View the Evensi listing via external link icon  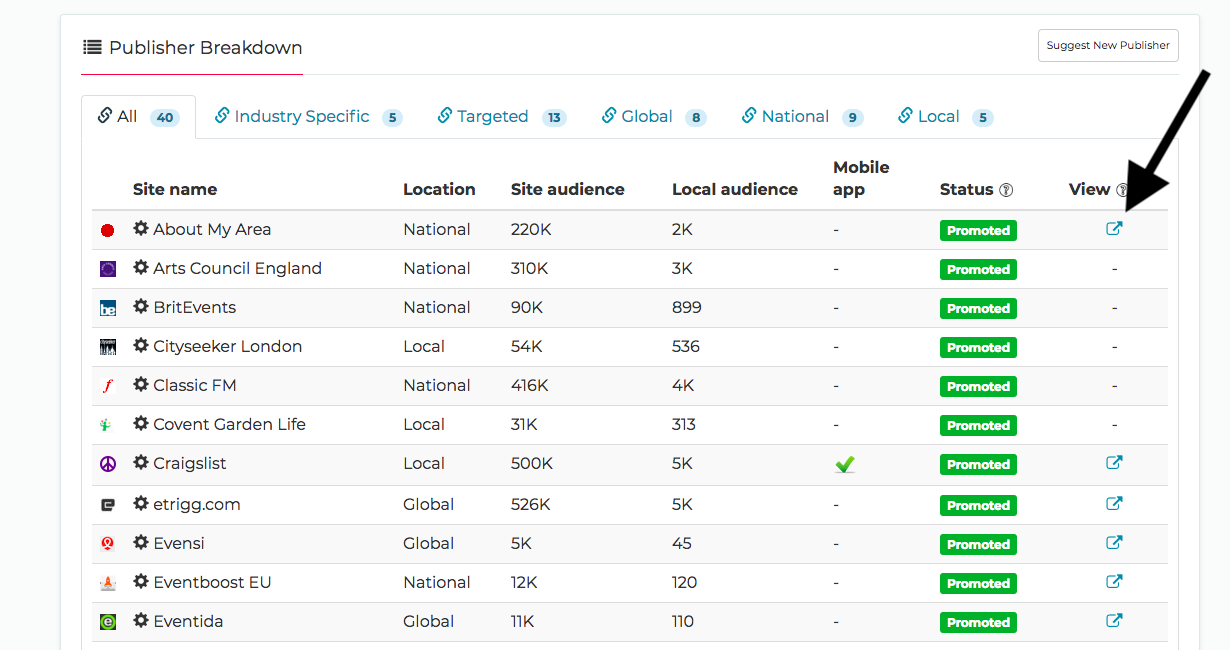pos(1114,543)
